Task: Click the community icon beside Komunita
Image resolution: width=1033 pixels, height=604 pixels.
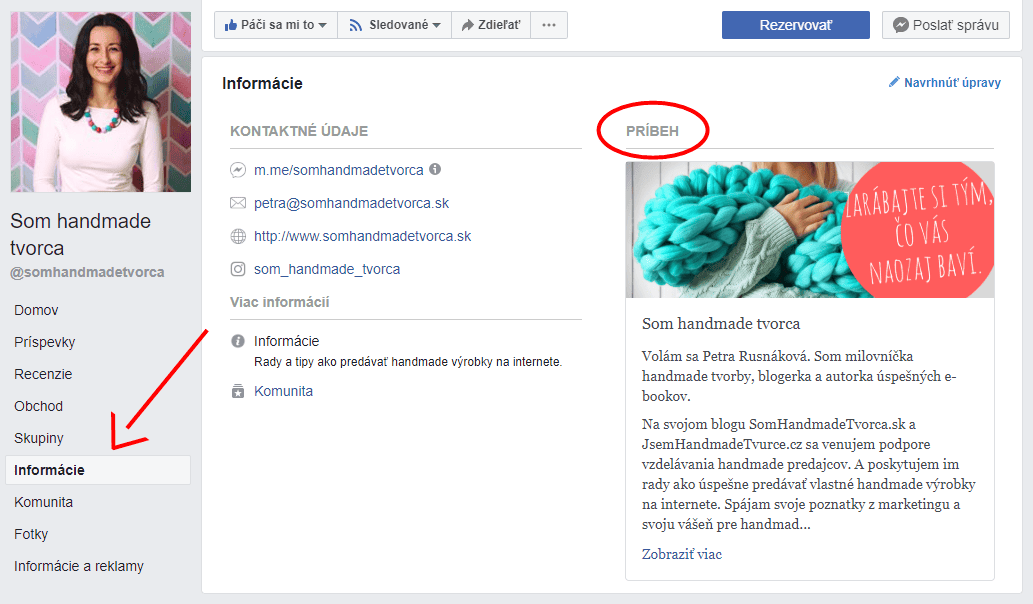Action: pos(238,391)
